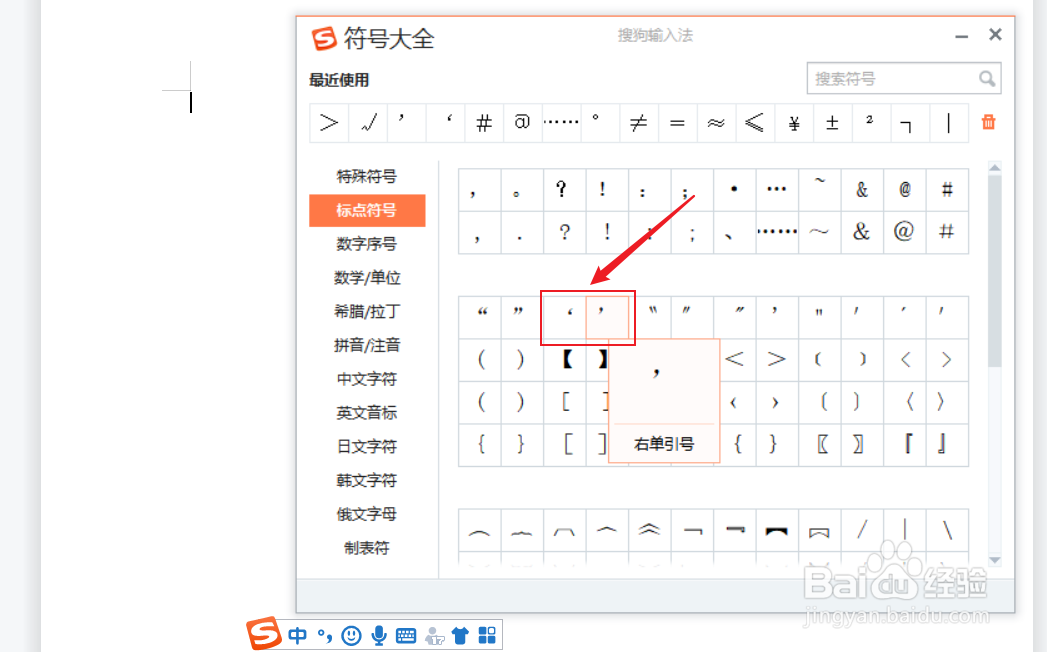Start voice input with the microphone icon

tap(378, 635)
